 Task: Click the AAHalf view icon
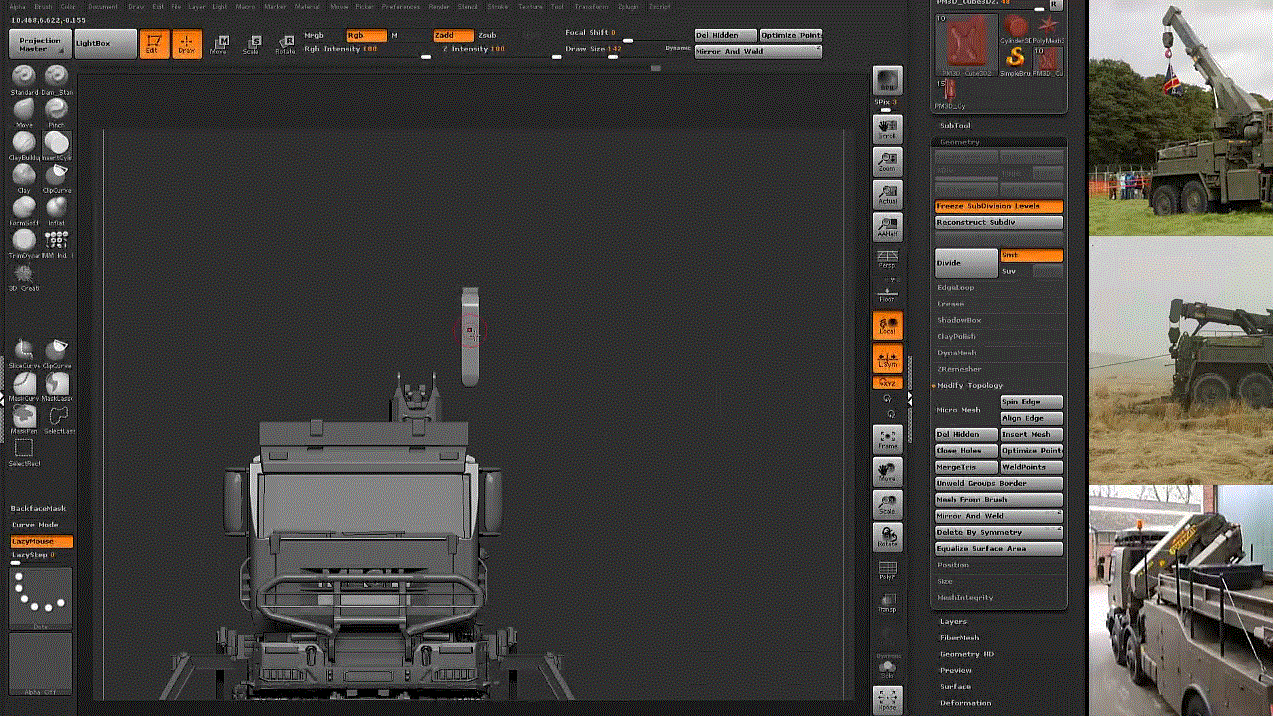coord(887,227)
